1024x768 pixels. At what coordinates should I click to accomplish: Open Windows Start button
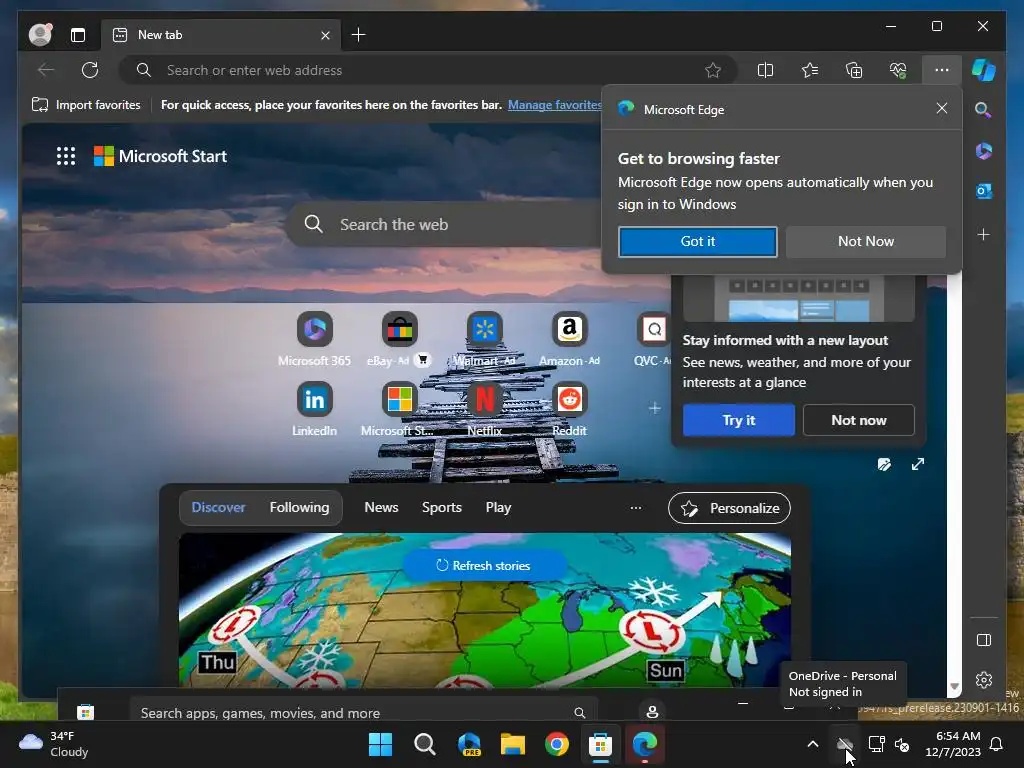point(380,744)
